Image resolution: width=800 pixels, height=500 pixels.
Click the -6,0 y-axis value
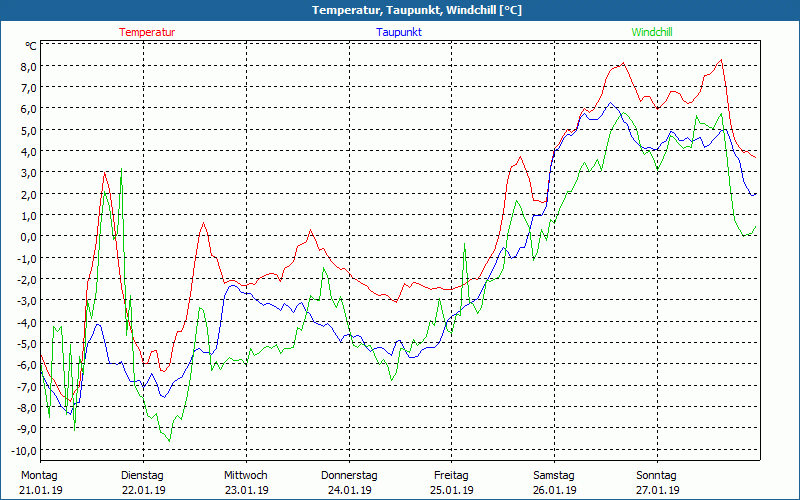(x=27, y=365)
